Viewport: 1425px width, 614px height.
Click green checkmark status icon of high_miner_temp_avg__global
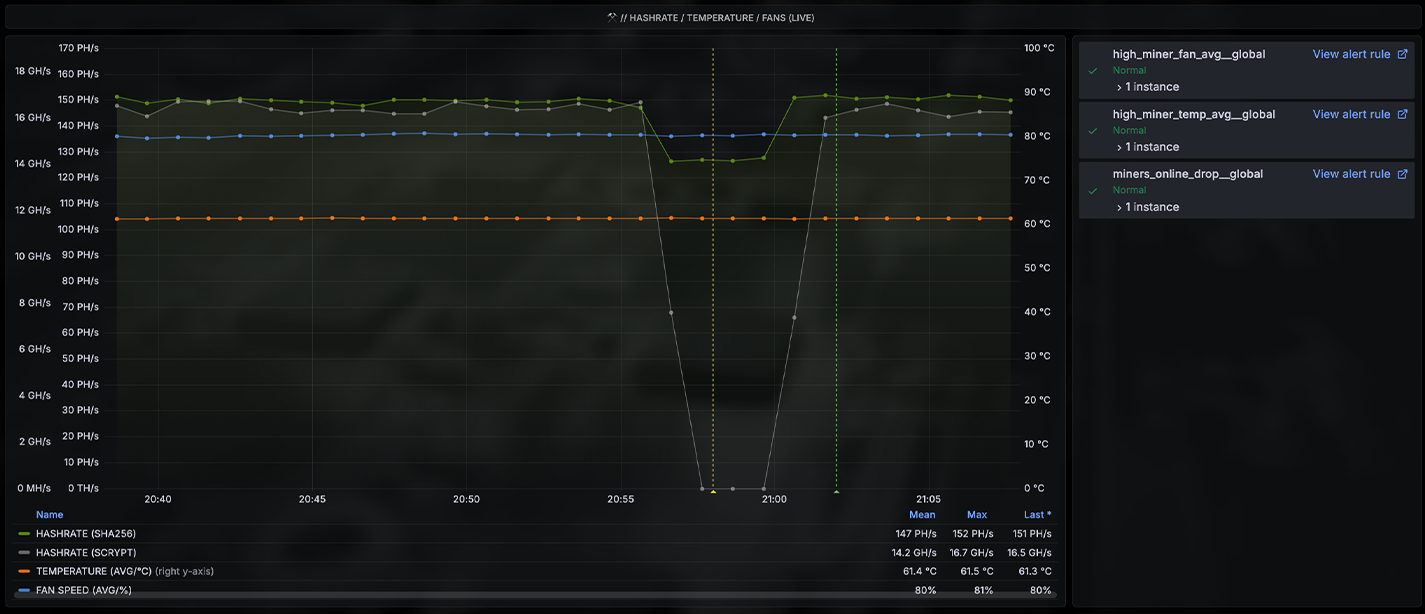[x=1093, y=131]
